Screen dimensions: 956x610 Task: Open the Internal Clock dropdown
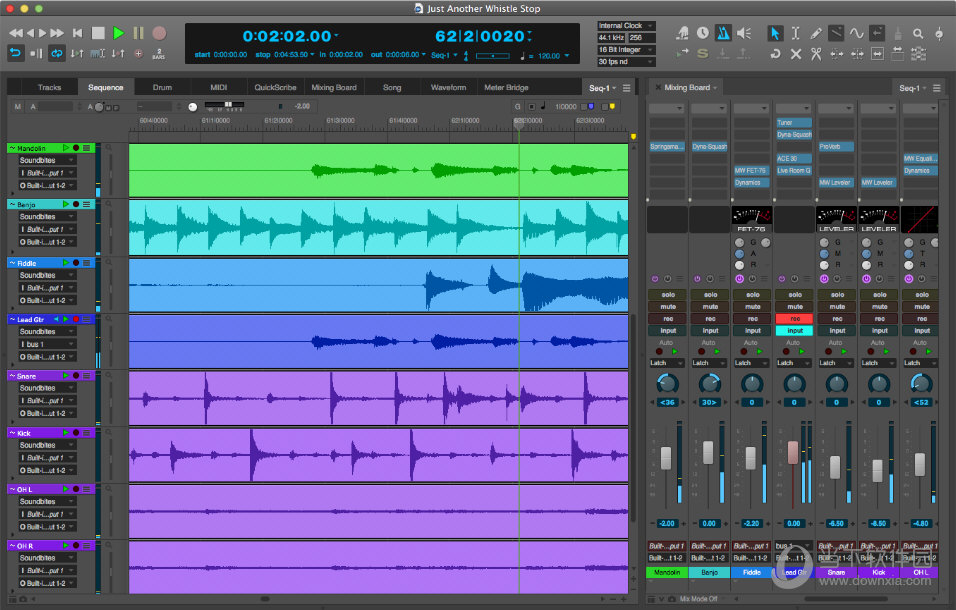coord(626,26)
